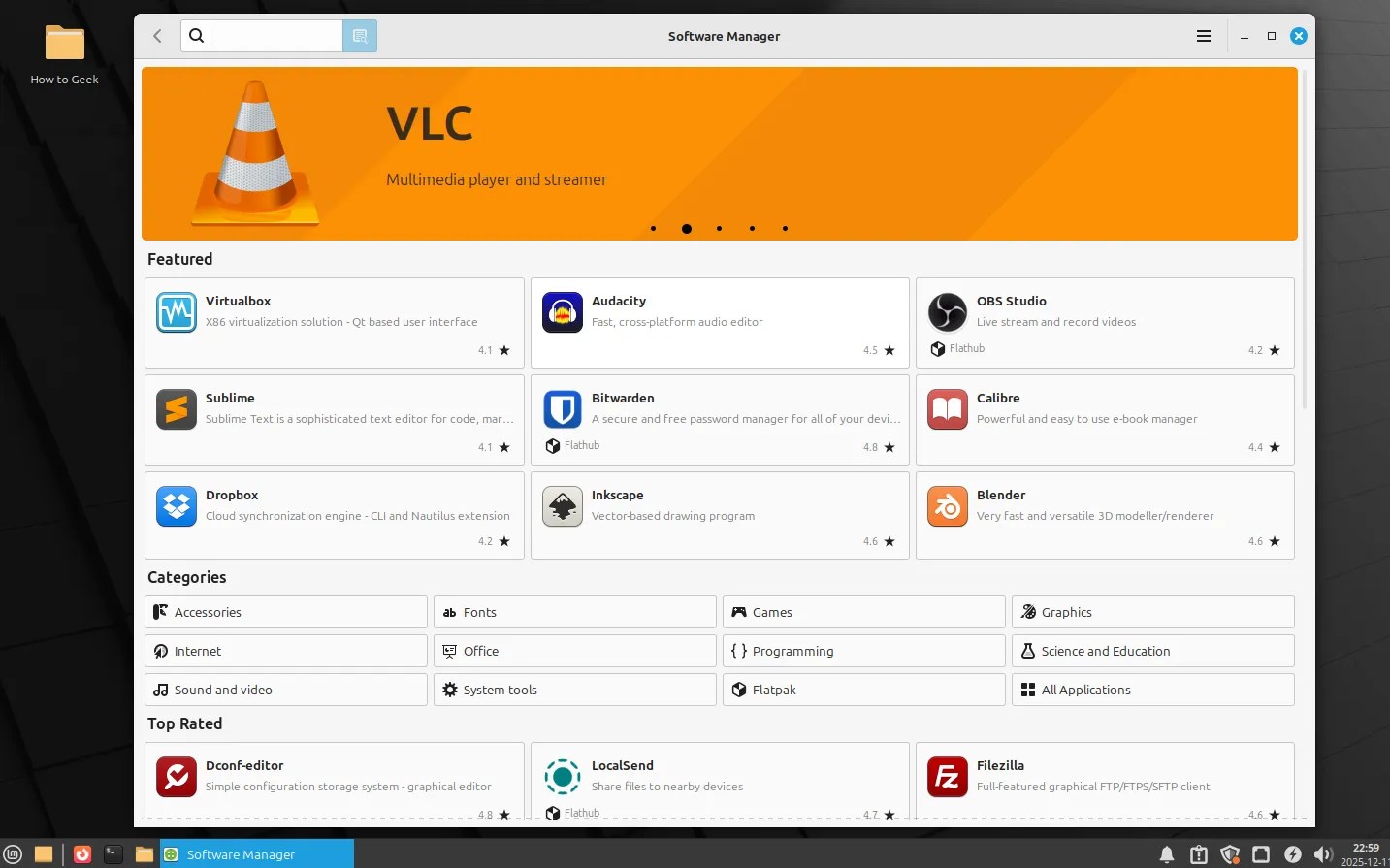Open the notifications bell in tray
Screen dimensions: 1390x868
pyautogui.click(x=1167, y=854)
